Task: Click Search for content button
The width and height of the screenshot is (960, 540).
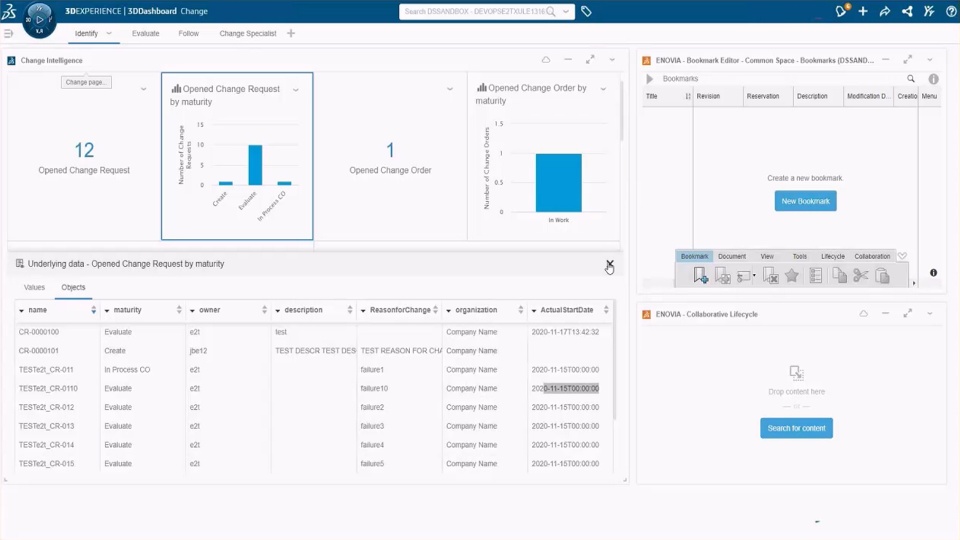Action: click(797, 428)
